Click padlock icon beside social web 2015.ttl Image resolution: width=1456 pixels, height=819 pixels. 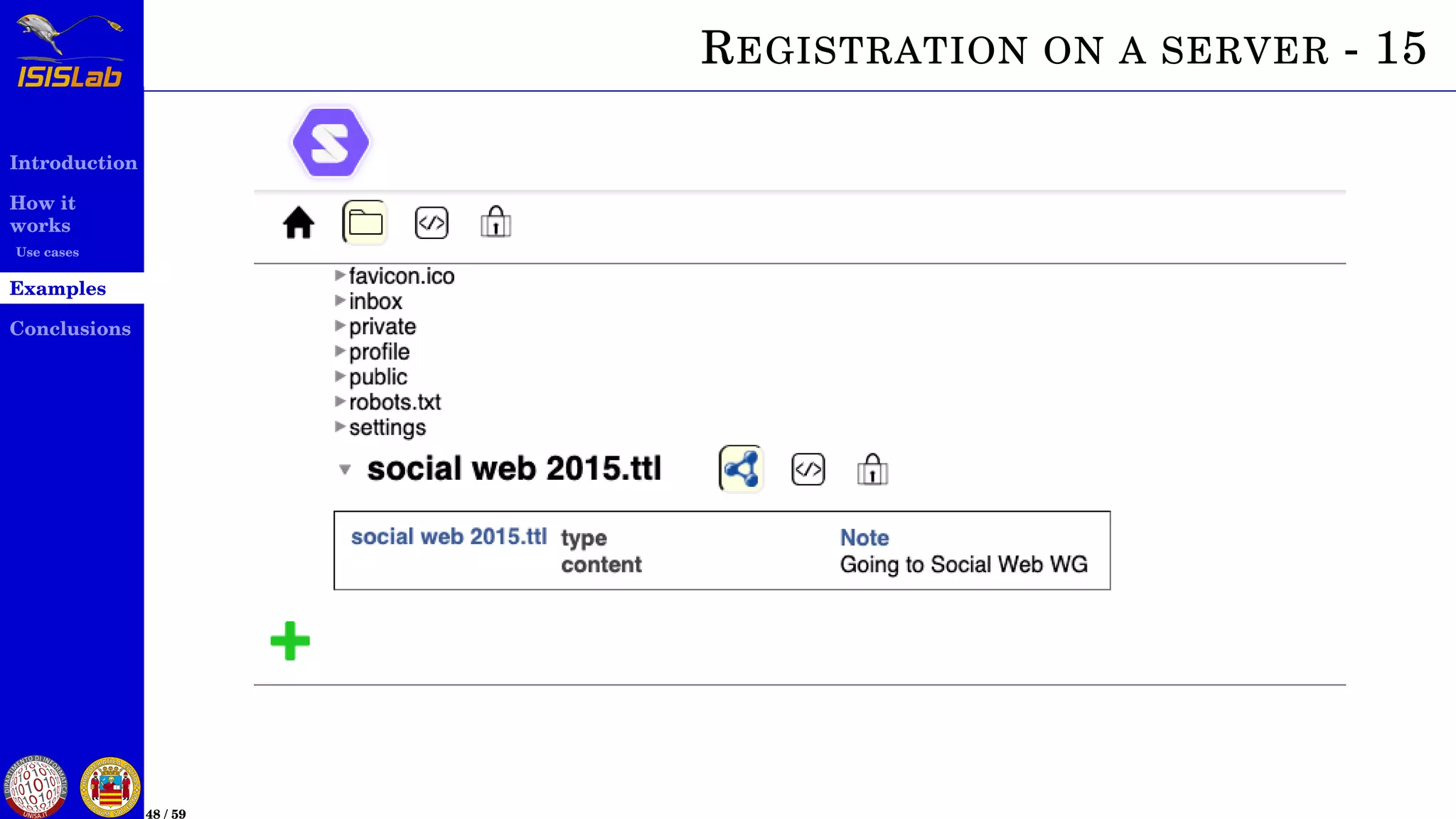point(872,470)
